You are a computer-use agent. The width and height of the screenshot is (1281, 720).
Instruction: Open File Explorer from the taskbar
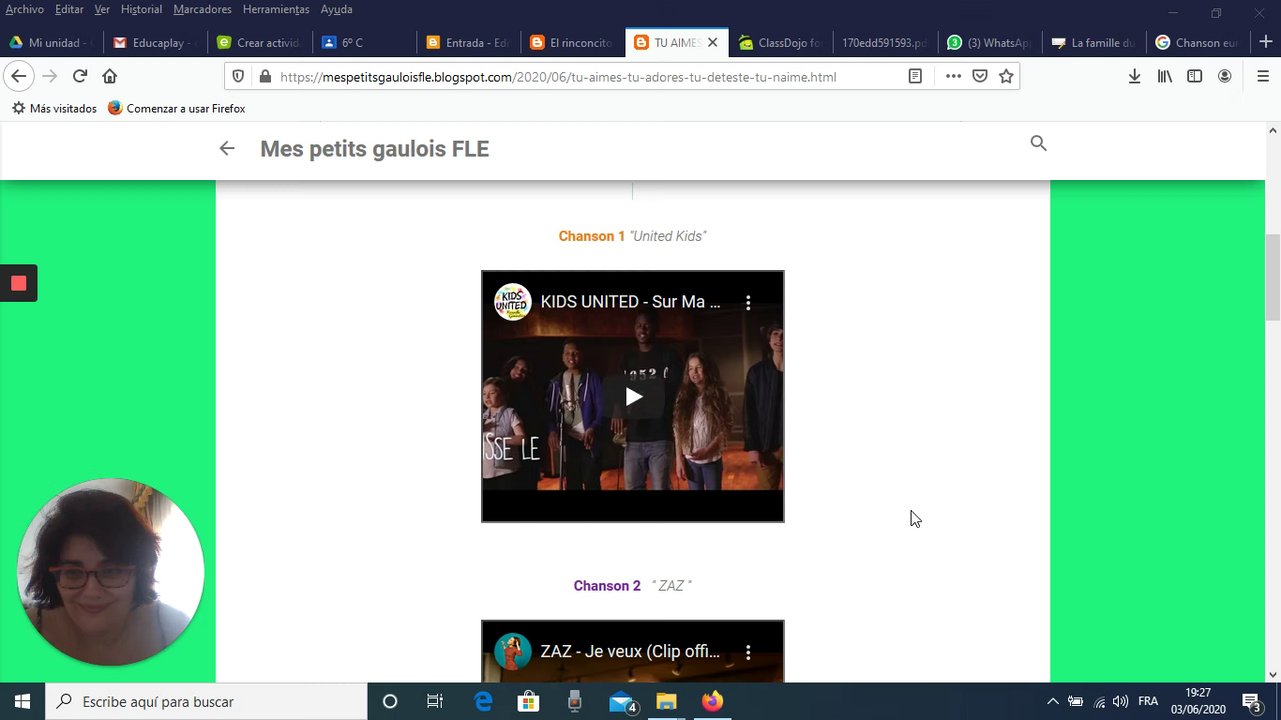[x=666, y=701]
